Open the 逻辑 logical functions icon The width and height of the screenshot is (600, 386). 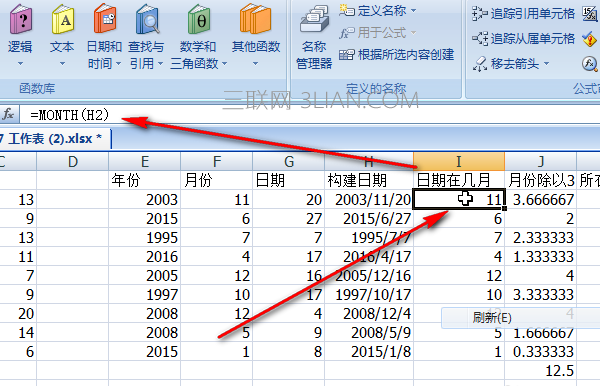pos(20,35)
